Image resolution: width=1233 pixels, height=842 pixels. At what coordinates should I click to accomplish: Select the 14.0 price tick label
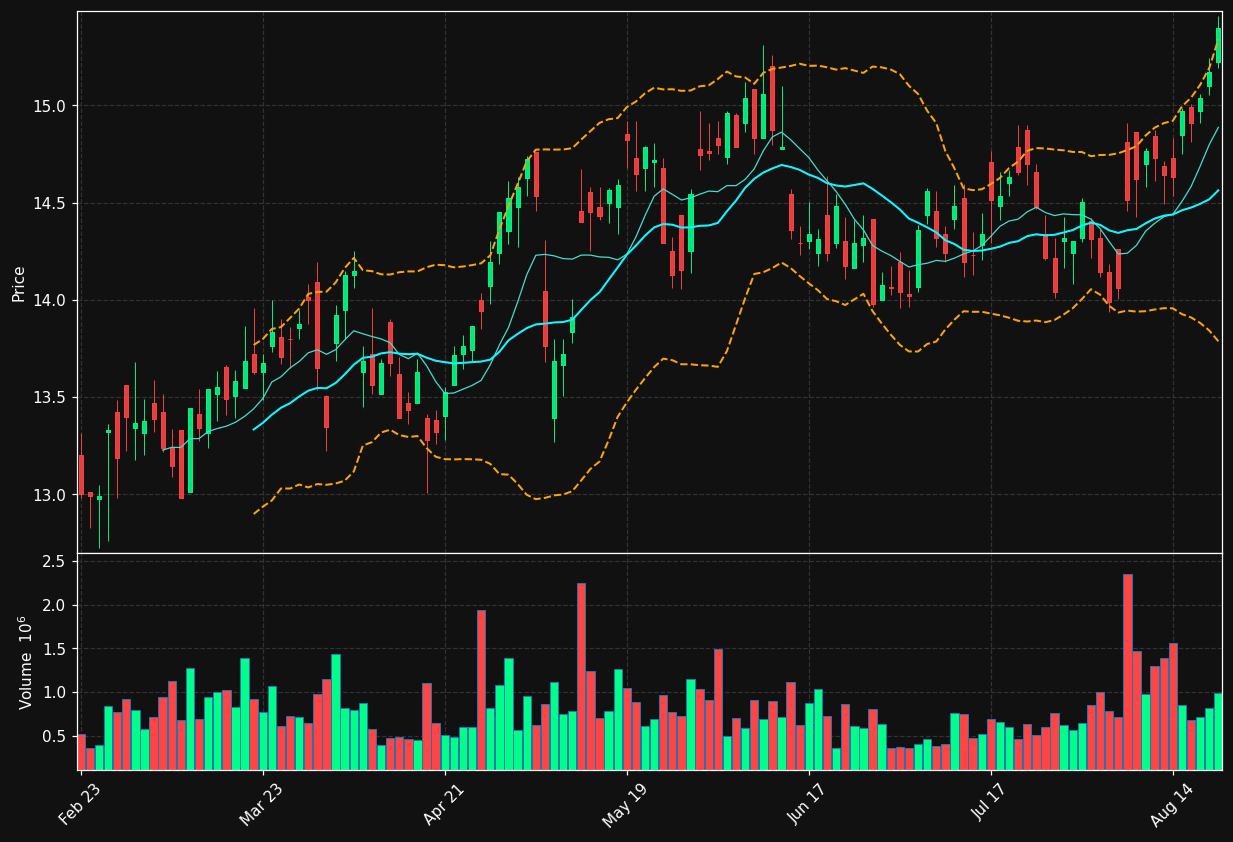[x=49, y=300]
